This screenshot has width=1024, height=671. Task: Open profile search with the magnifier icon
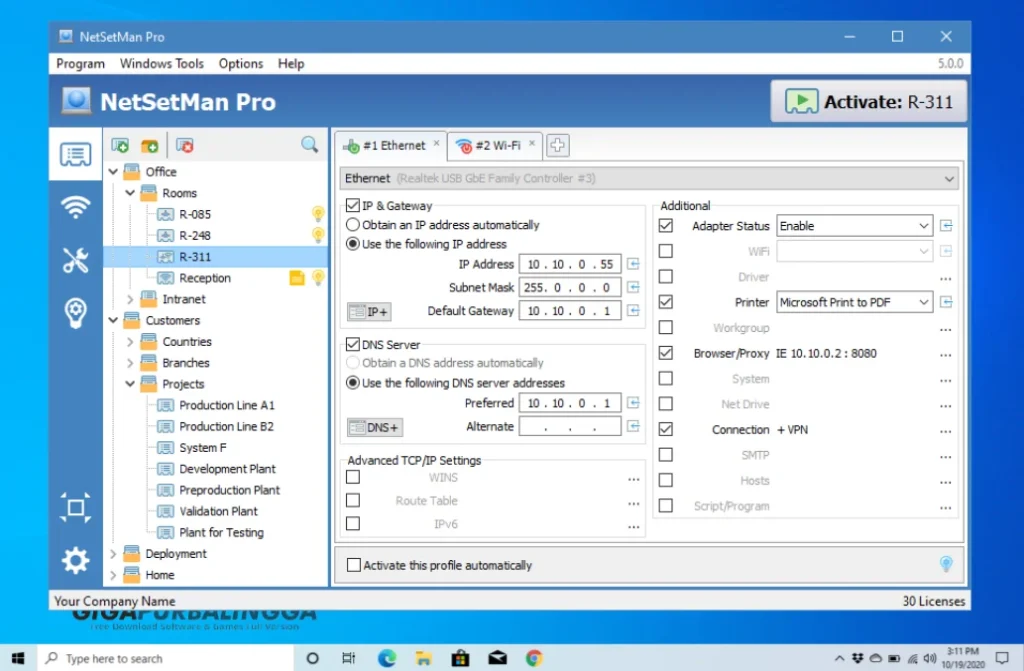coord(309,145)
